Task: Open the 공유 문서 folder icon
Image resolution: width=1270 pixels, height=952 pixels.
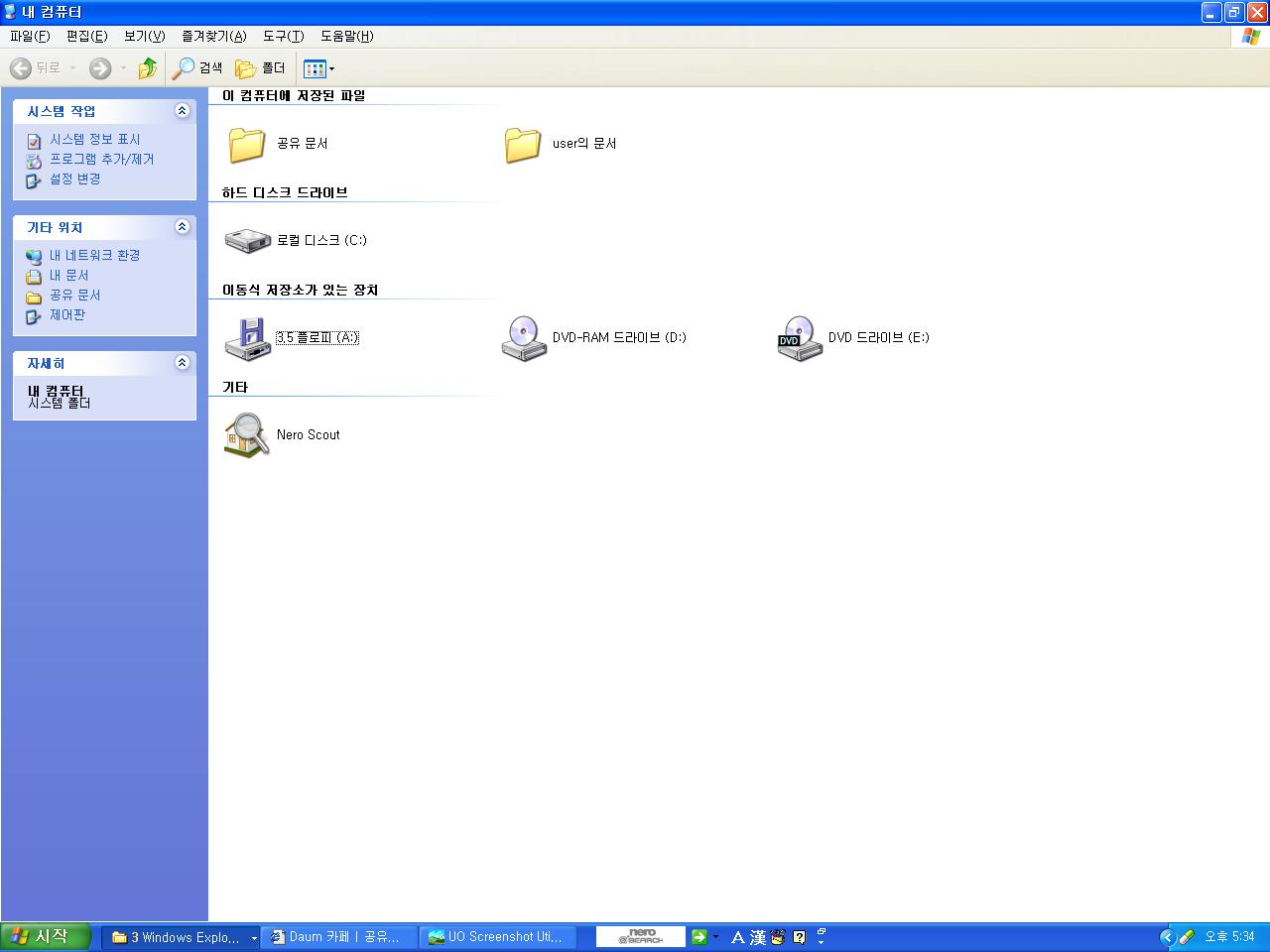Action: tap(247, 144)
